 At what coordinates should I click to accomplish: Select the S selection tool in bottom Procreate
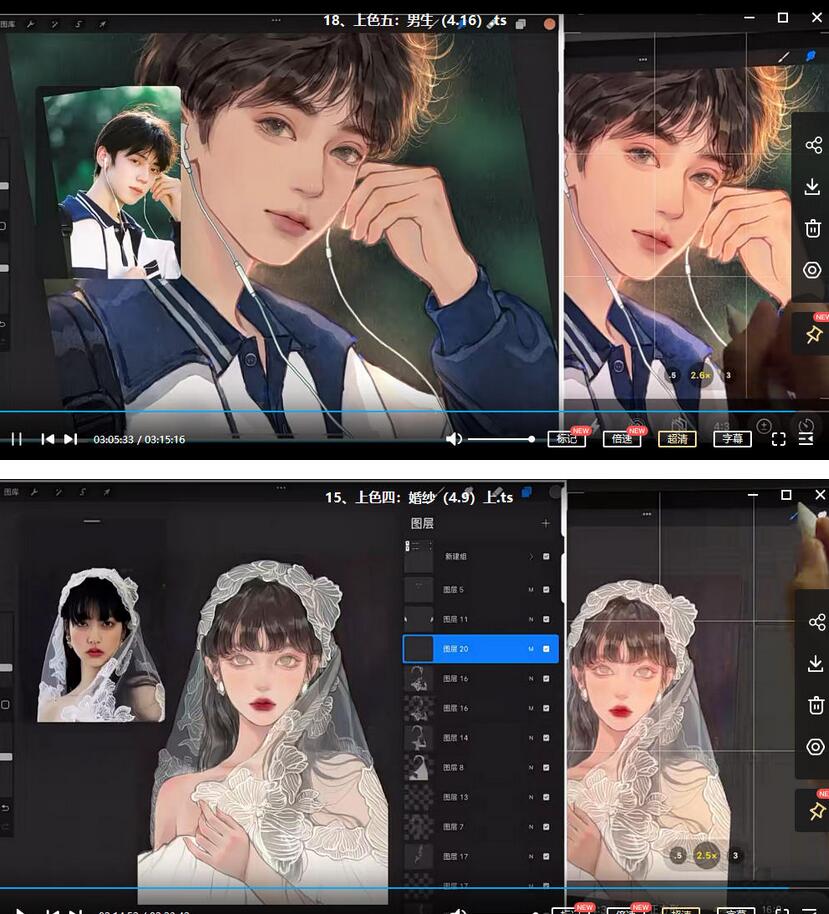point(82,492)
